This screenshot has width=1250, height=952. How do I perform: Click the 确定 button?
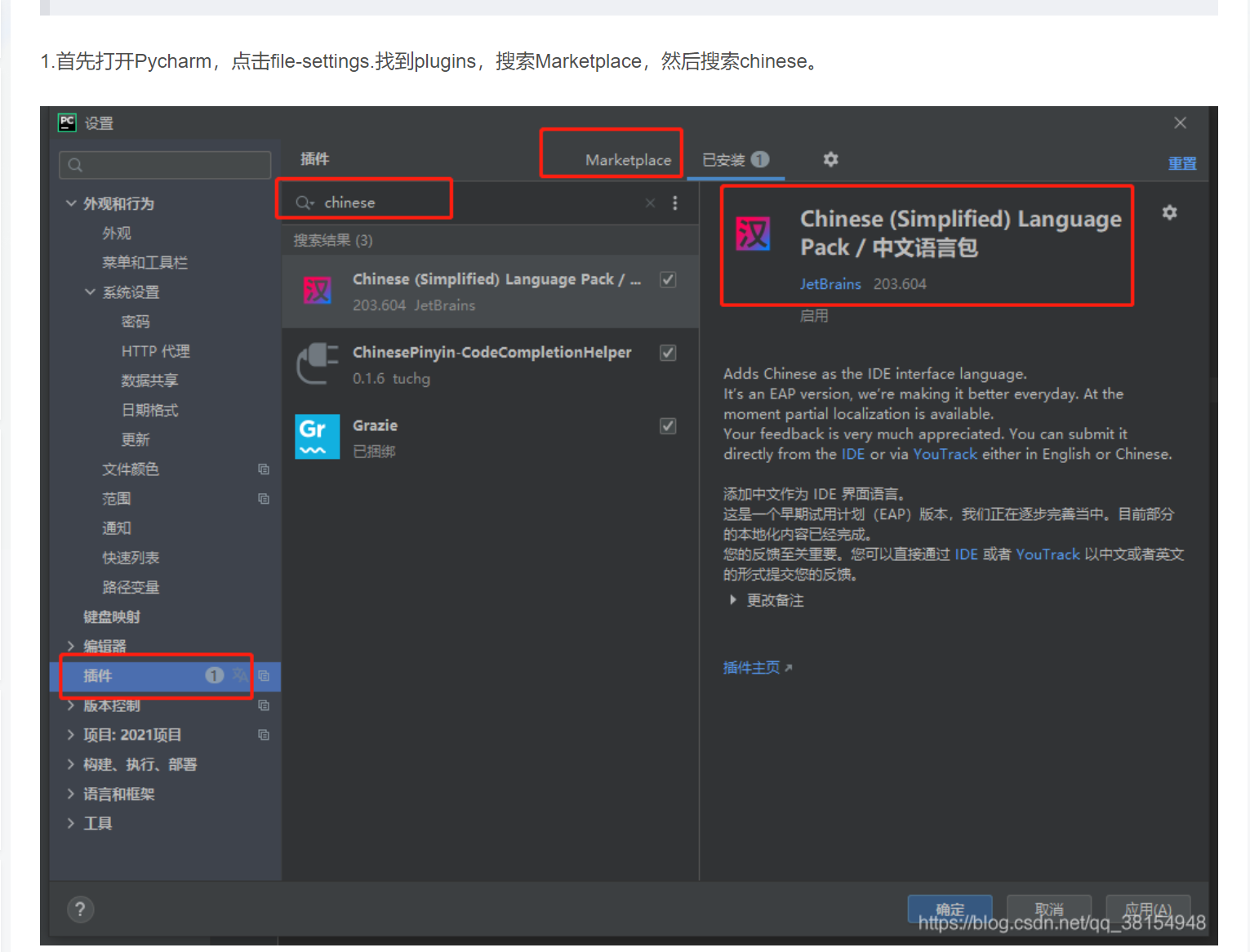click(x=950, y=910)
